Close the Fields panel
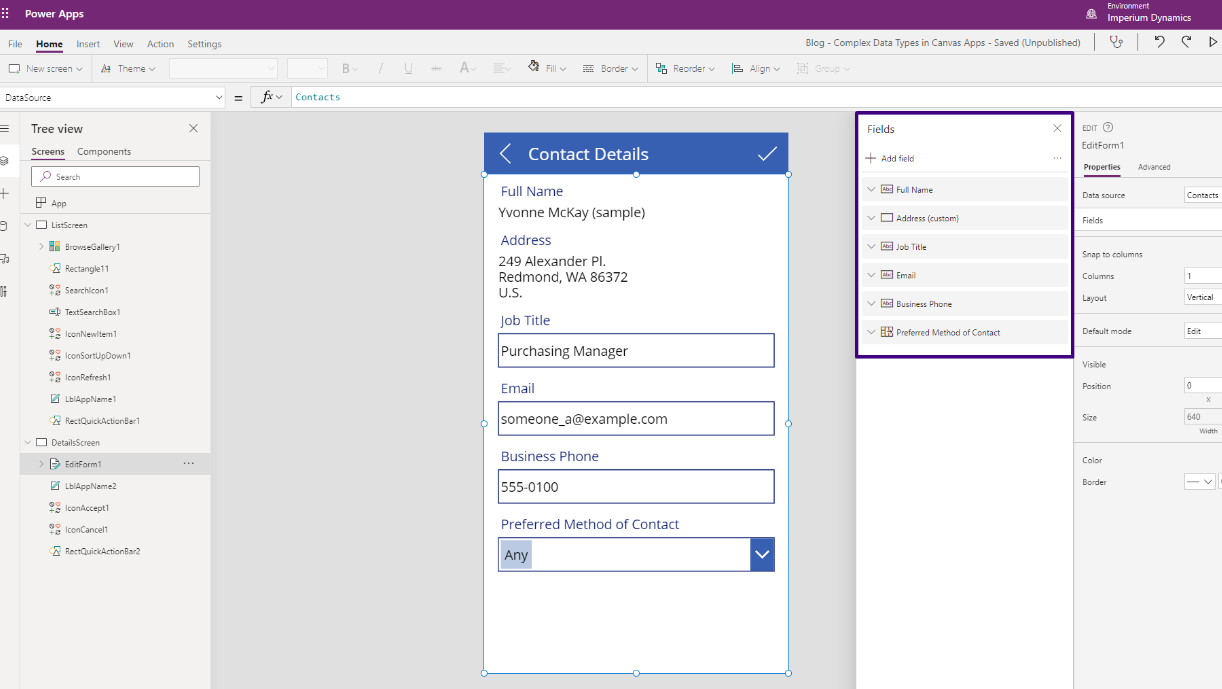The image size is (1222, 689). coord(1057,129)
